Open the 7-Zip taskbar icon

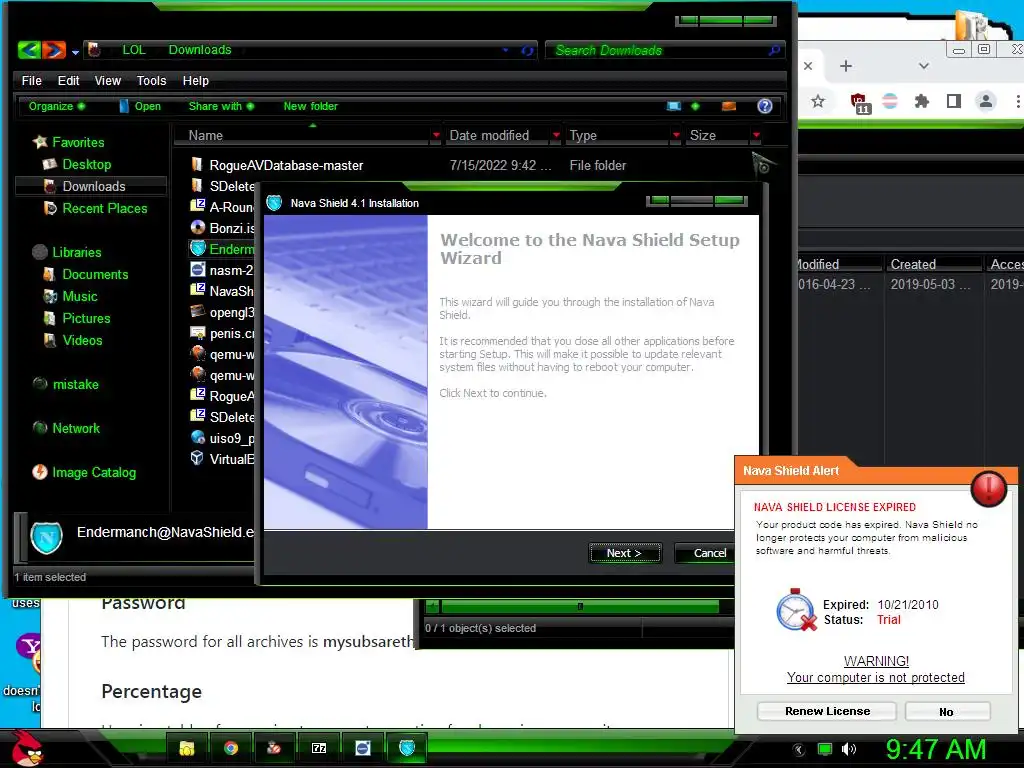pyautogui.click(x=319, y=748)
